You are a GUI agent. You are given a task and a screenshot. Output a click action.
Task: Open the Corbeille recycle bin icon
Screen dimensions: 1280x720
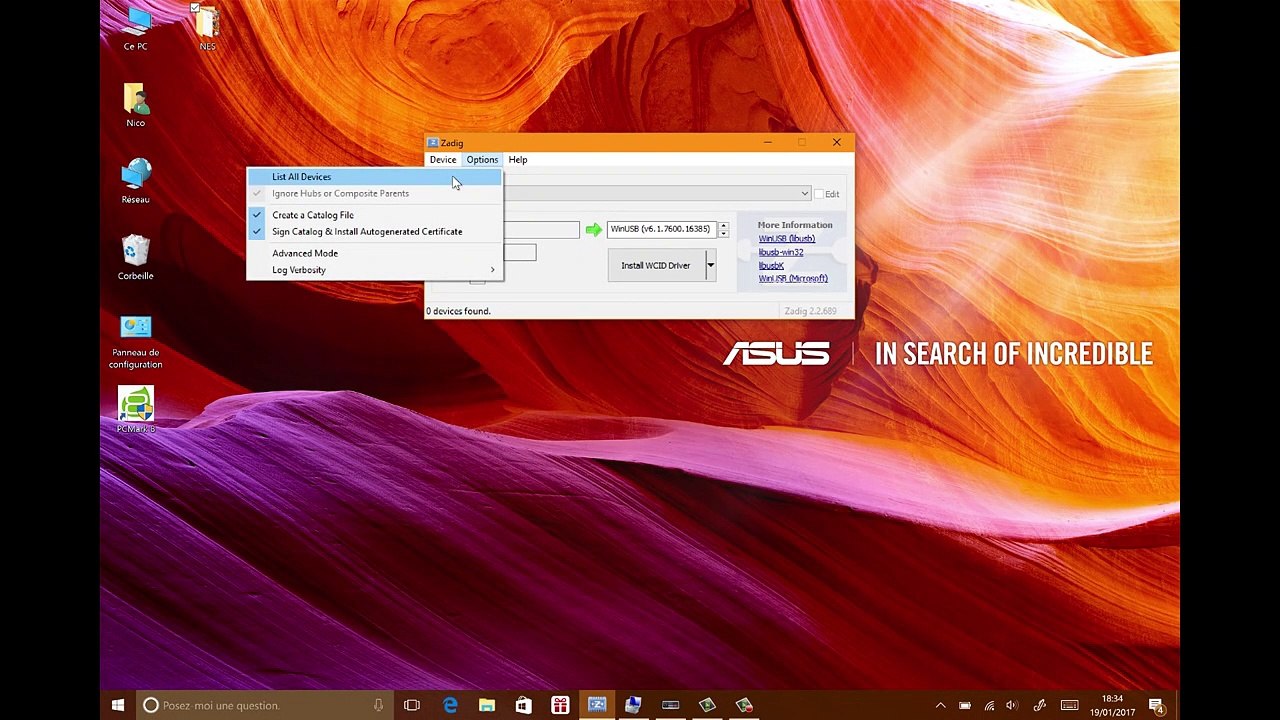coord(135,252)
